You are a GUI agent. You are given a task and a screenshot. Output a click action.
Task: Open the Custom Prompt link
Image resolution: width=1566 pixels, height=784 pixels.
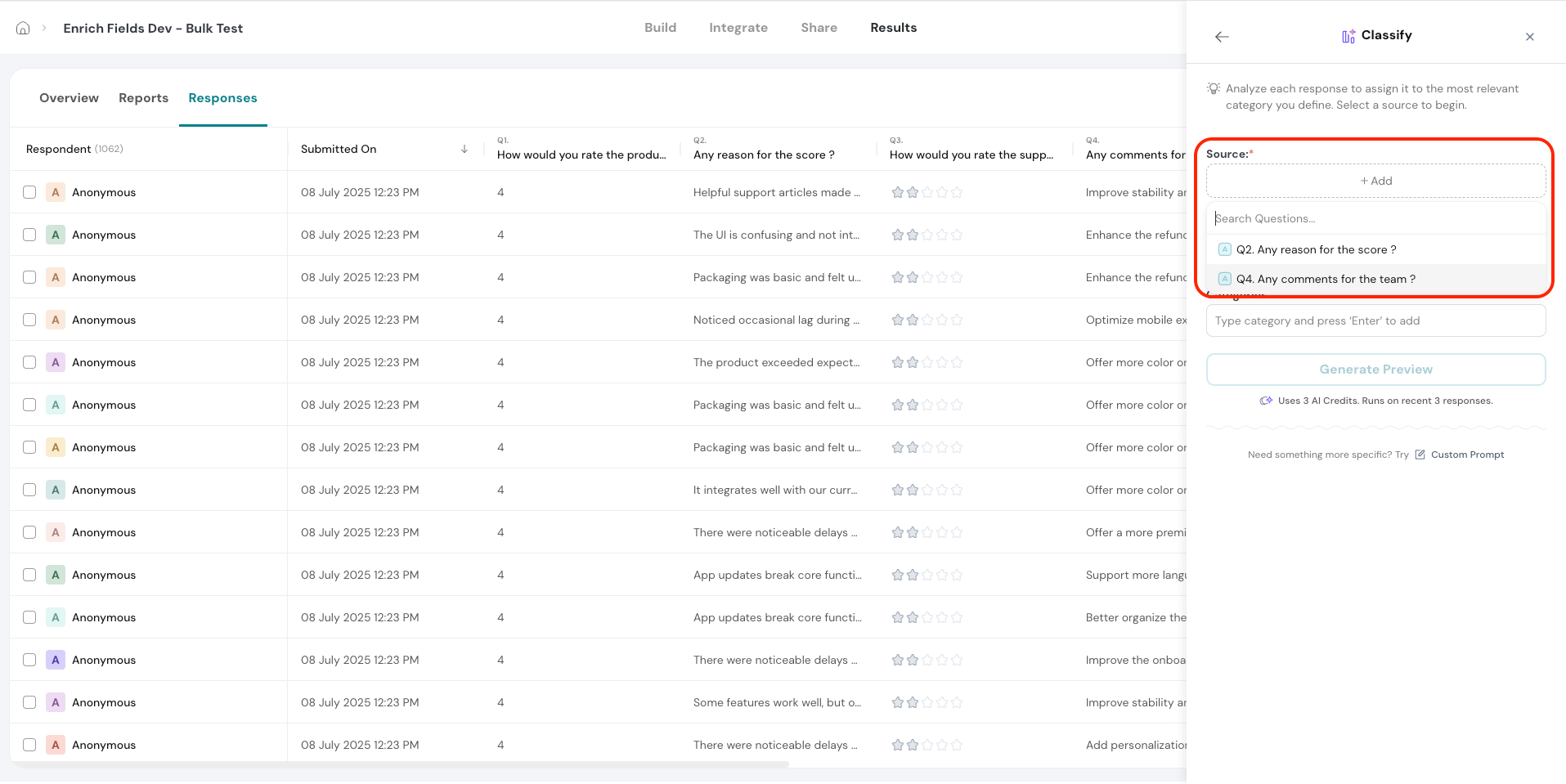[x=1467, y=455]
